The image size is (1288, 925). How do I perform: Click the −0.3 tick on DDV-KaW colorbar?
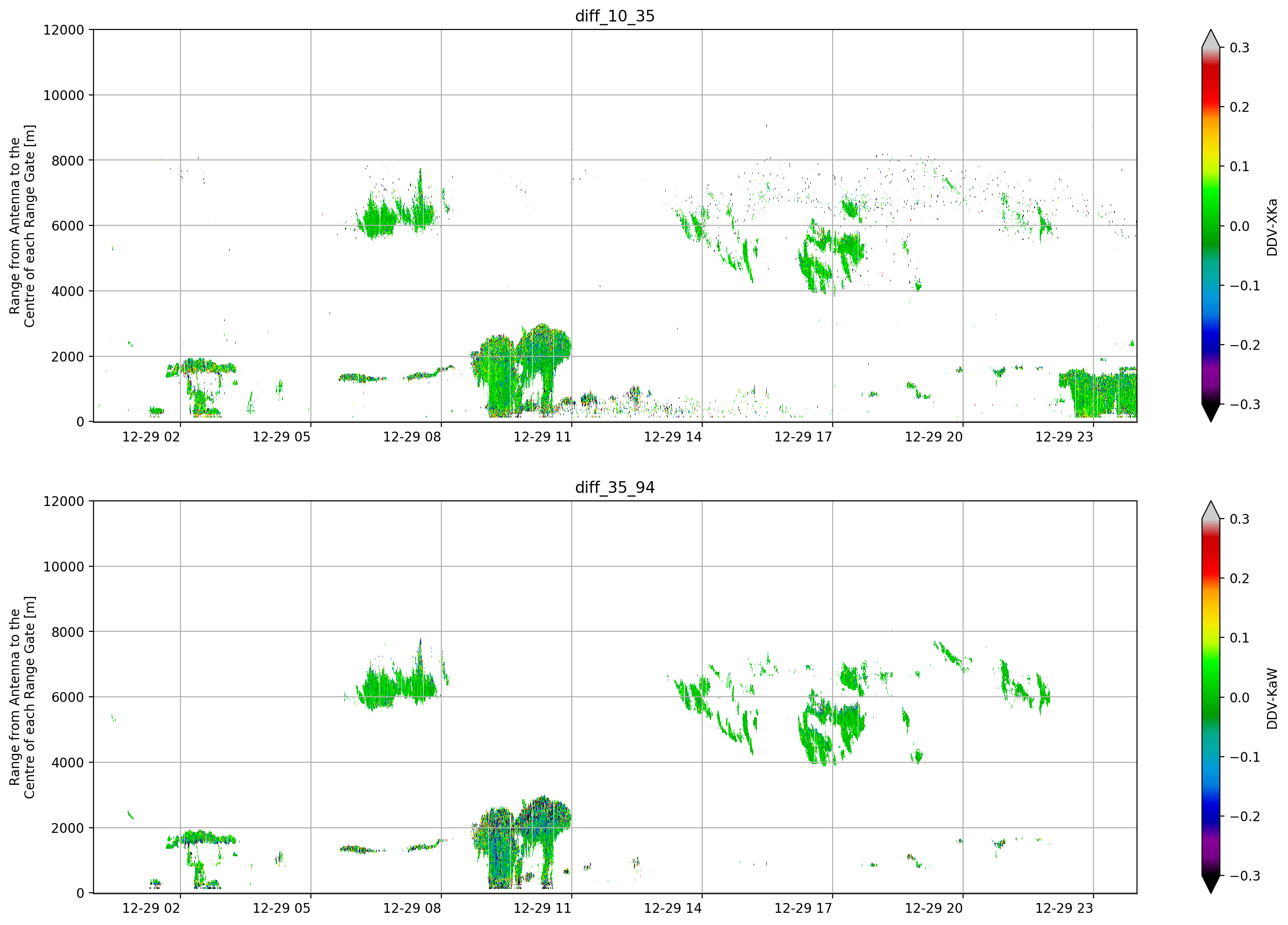[1245, 876]
